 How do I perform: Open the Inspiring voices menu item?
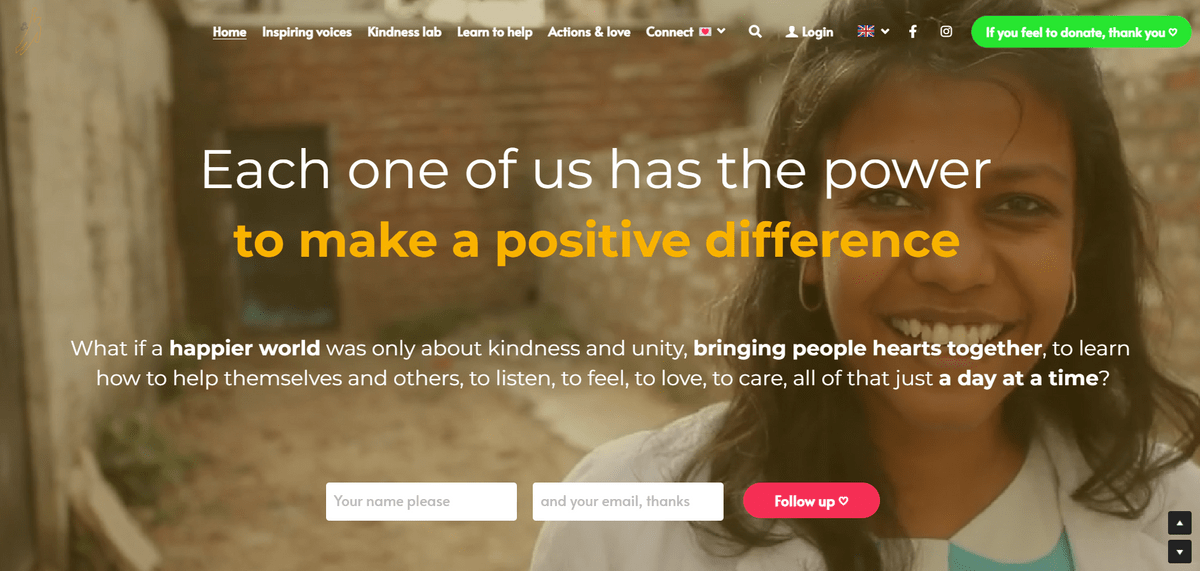coord(307,32)
